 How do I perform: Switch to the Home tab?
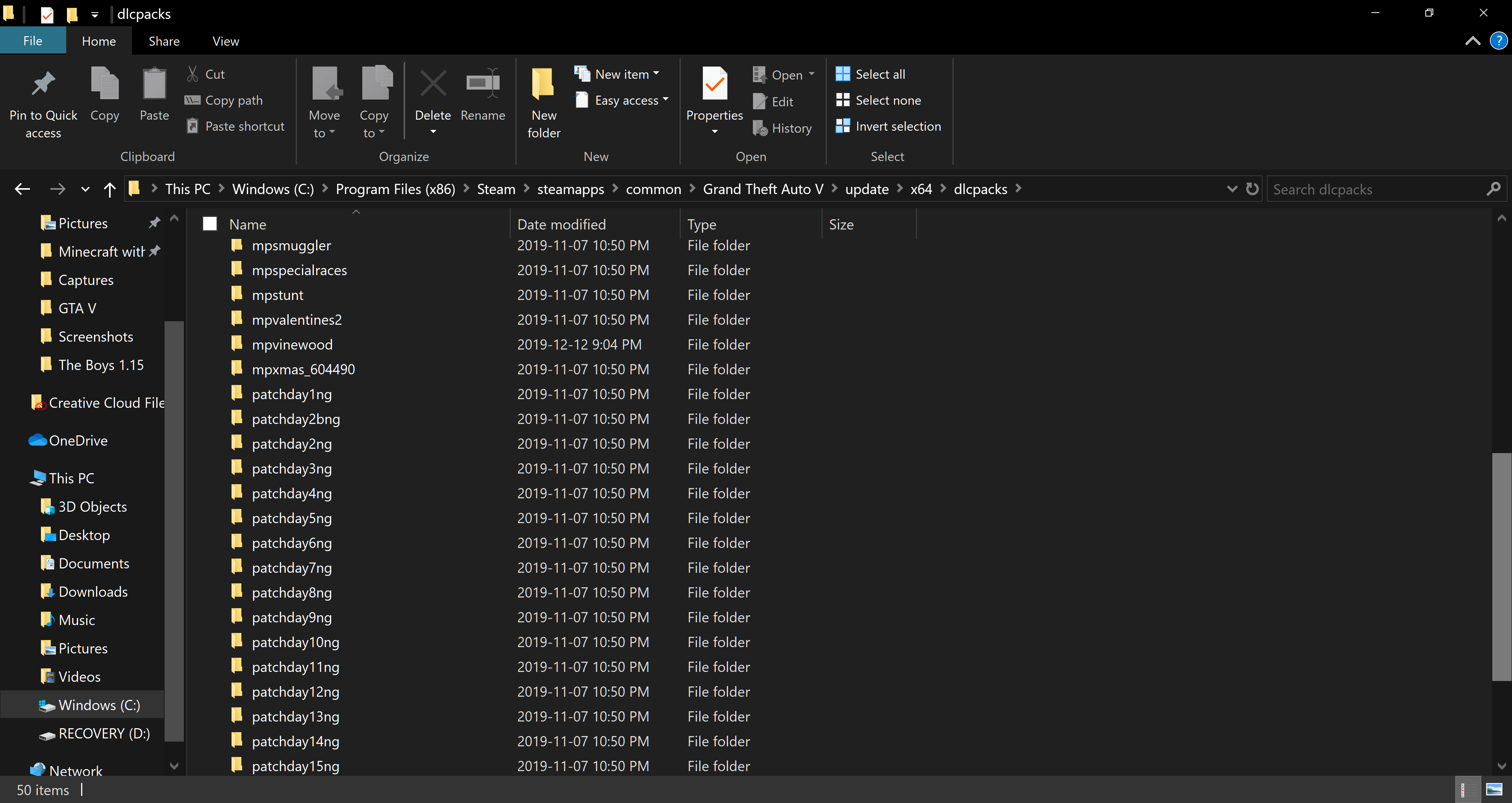(98, 41)
